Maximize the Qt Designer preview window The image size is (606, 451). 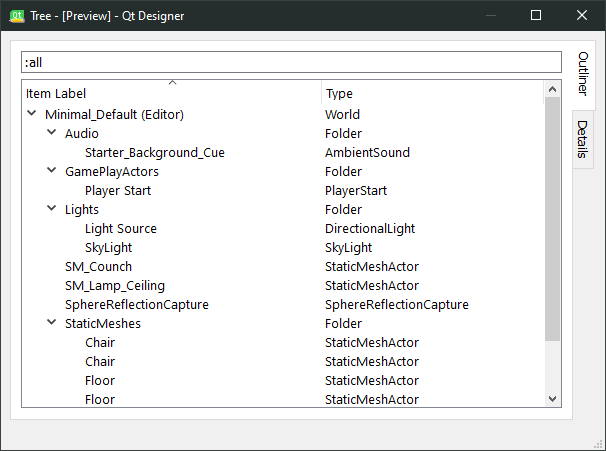(536, 16)
